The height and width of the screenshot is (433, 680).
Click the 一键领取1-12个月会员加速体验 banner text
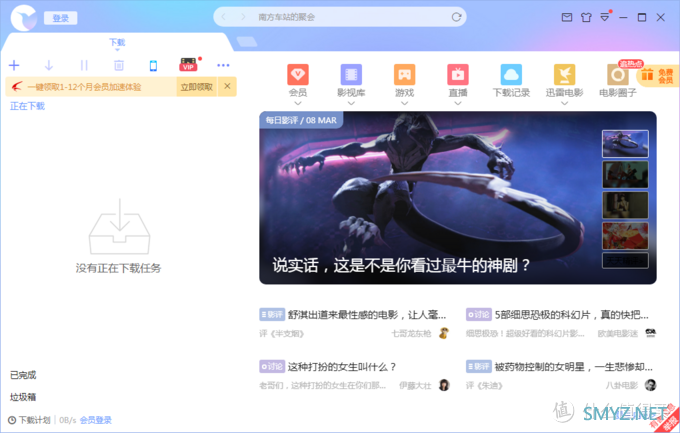[84, 87]
